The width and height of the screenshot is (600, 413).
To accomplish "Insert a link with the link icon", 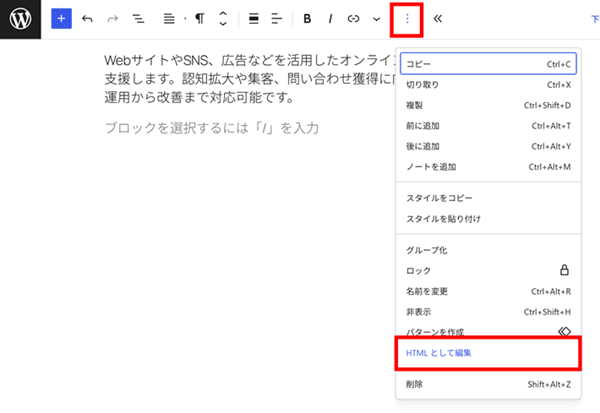I will [353, 19].
